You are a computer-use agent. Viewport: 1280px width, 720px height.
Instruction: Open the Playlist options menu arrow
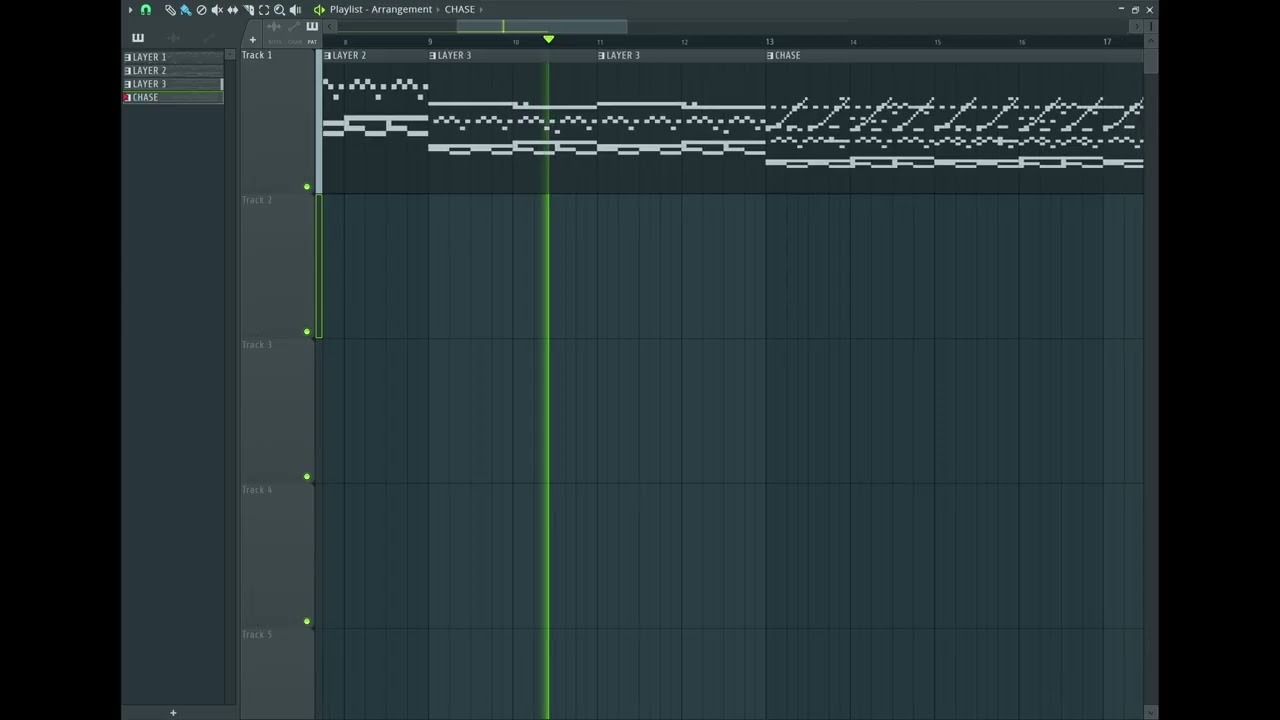(x=130, y=9)
